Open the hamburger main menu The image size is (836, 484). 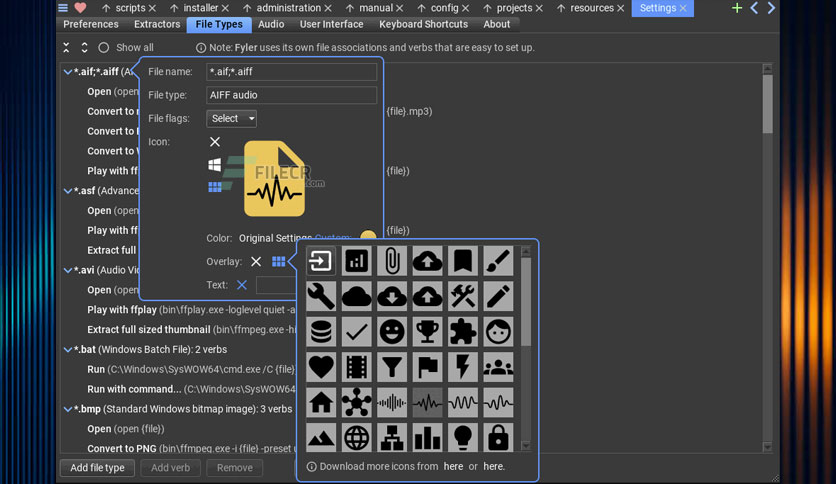(x=63, y=7)
